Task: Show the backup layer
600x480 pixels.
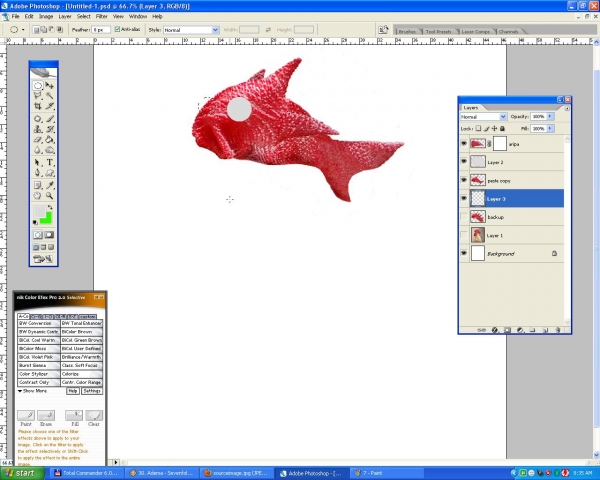Action: click(464, 217)
